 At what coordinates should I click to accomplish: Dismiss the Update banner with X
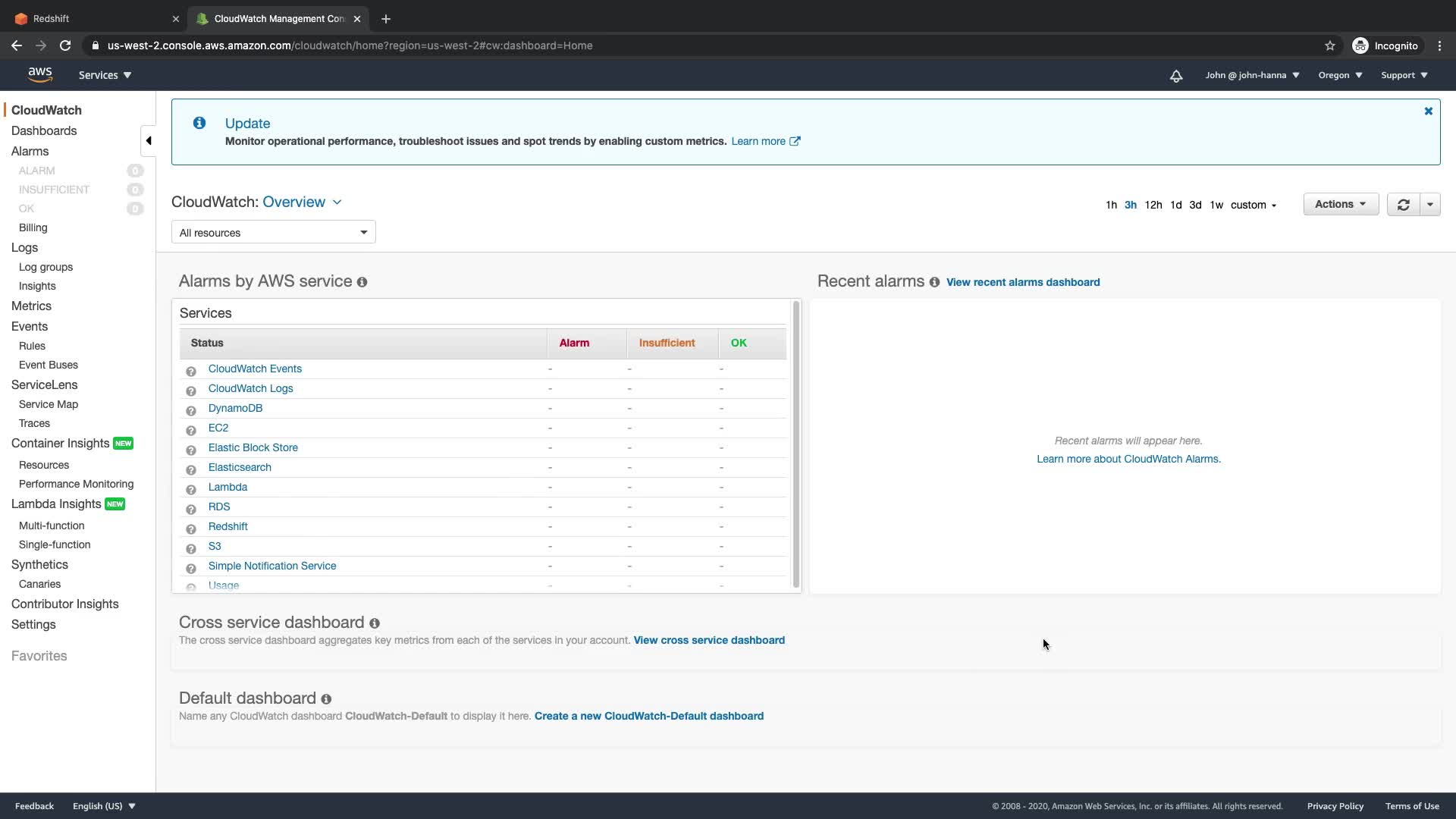1428,111
